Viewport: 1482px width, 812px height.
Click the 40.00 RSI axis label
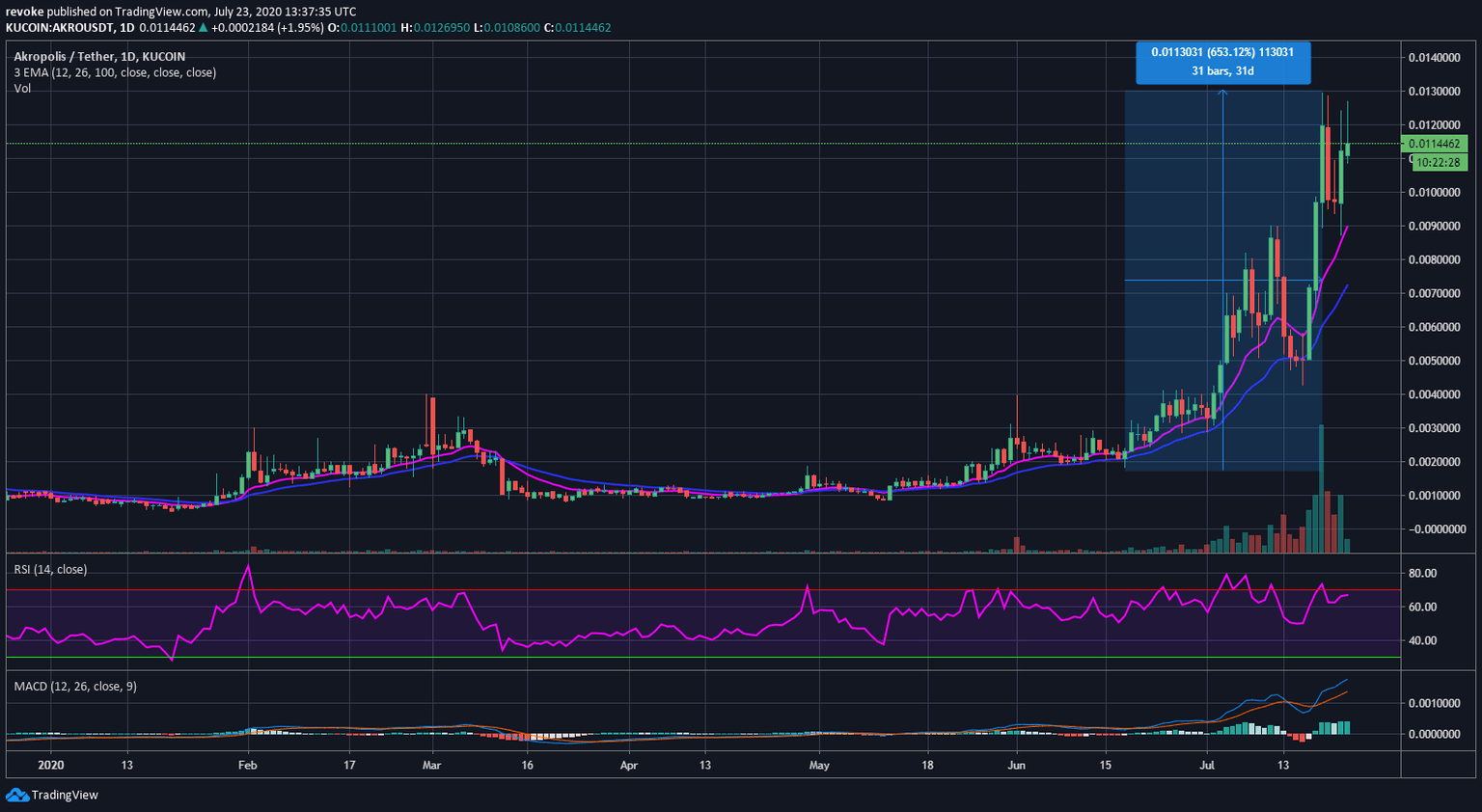(x=1422, y=640)
